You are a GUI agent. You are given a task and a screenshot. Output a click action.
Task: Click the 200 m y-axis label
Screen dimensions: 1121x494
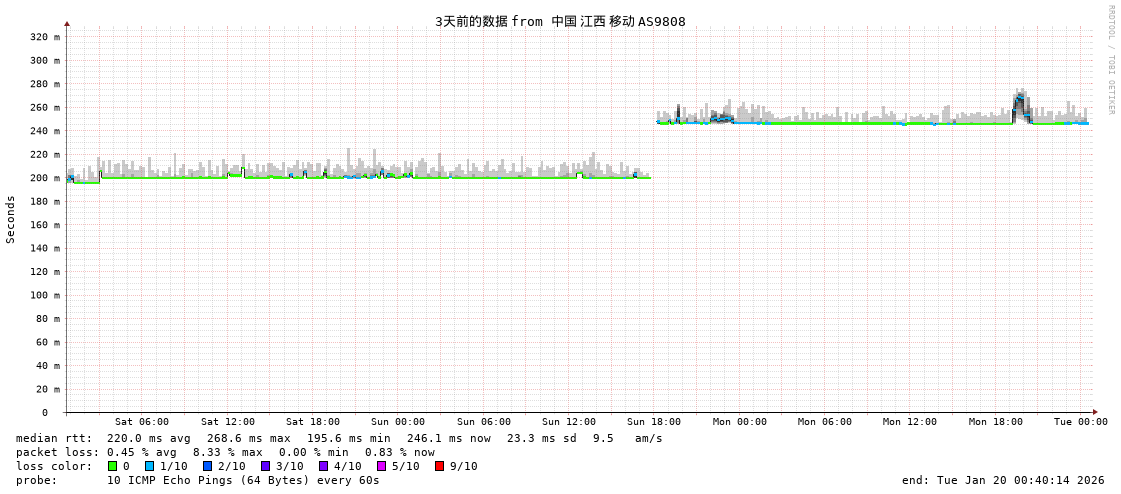(45, 178)
